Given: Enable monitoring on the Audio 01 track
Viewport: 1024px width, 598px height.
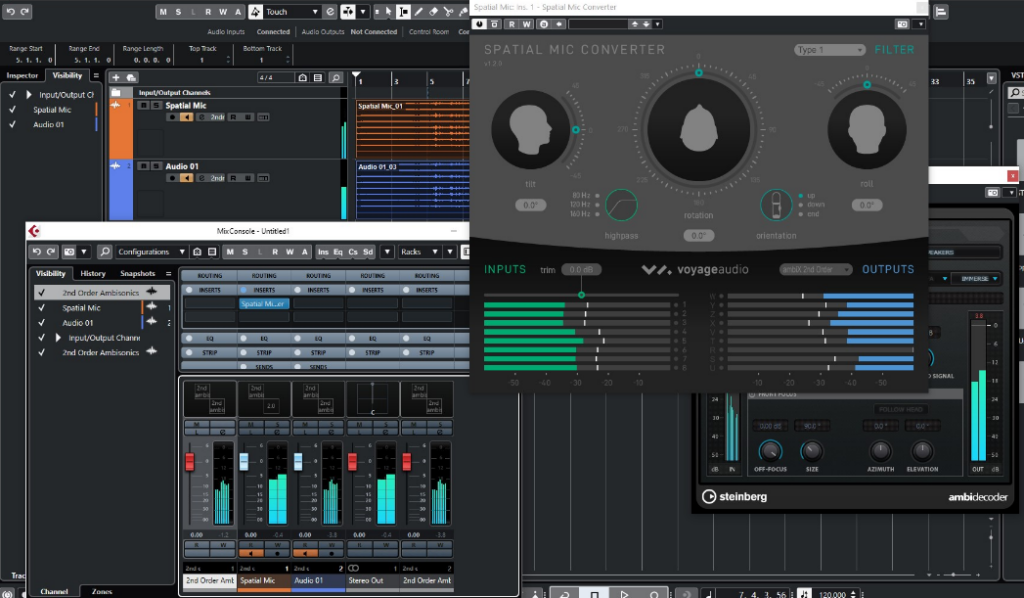Looking at the screenshot, I should click(186, 177).
